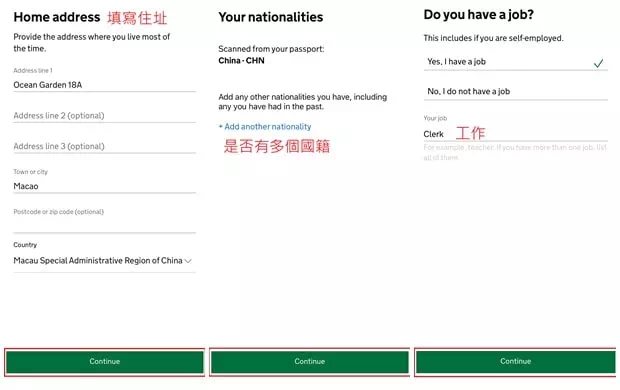Focus the Postcode or zip code field
Viewport: 620px width, 390px height.
tap(104, 225)
